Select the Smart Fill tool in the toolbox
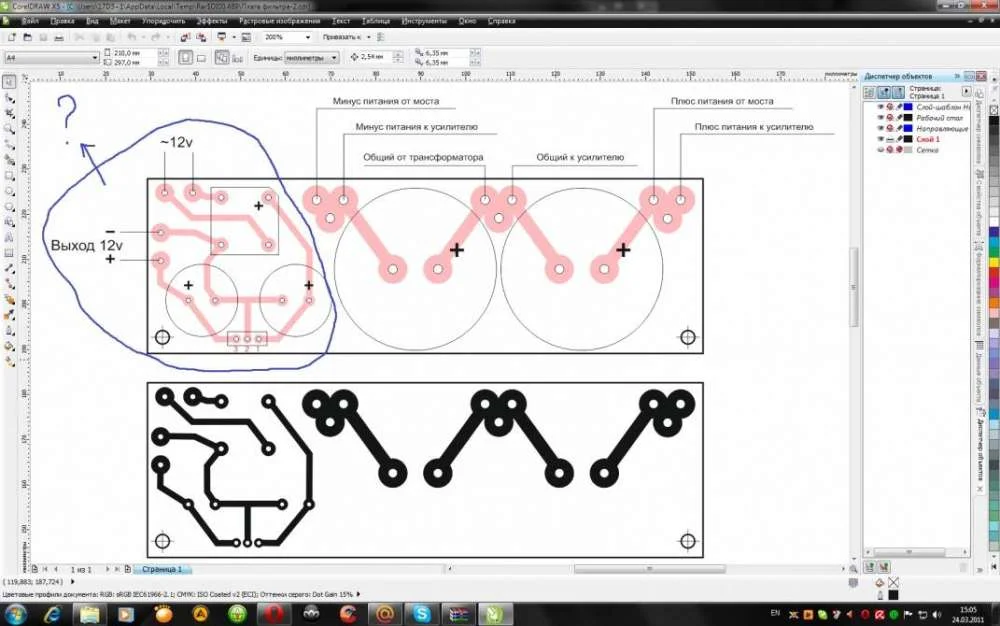Screen dimensions: 1000x626 (x=9, y=161)
